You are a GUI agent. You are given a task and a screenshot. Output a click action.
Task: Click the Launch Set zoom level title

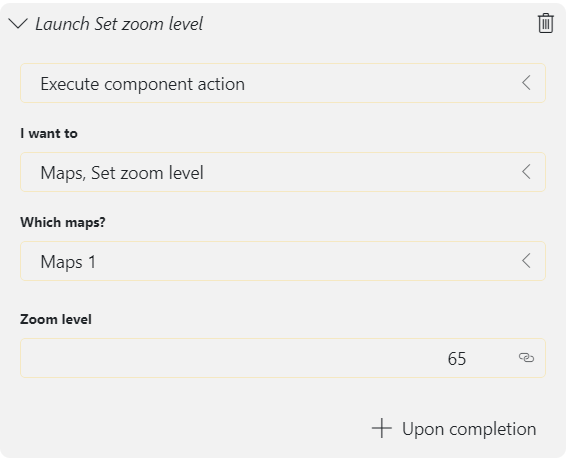pos(119,24)
